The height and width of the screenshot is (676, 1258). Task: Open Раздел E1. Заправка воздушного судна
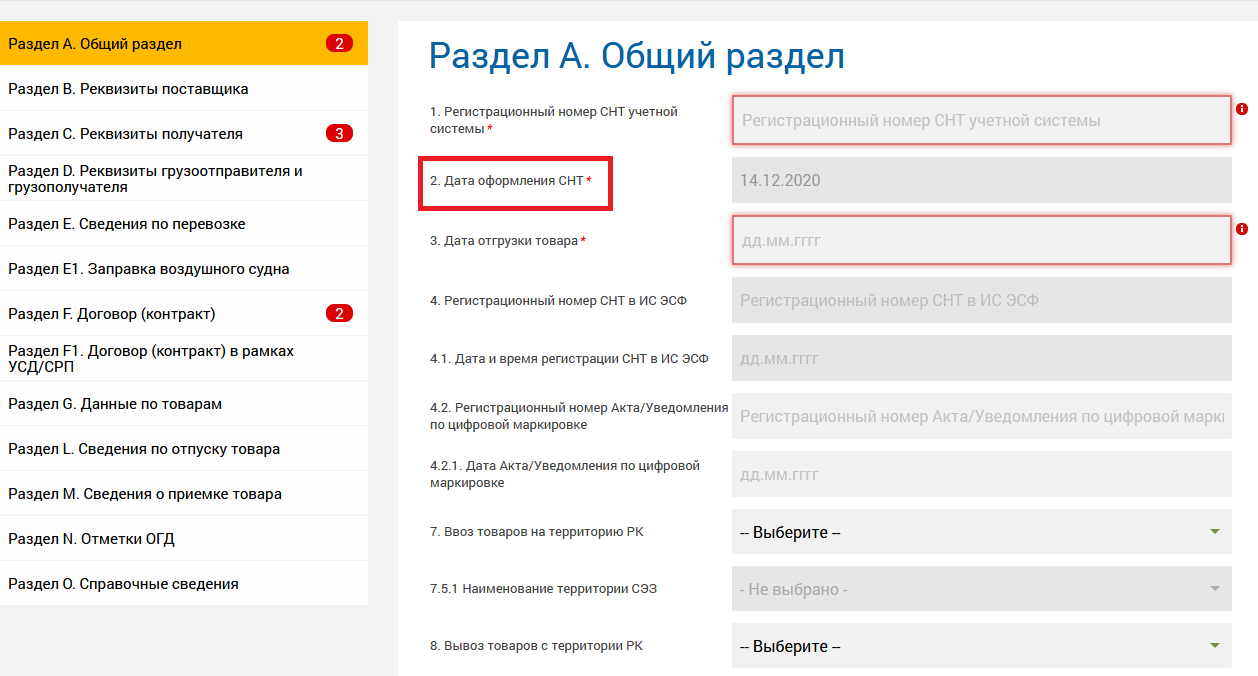click(x=184, y=269)
